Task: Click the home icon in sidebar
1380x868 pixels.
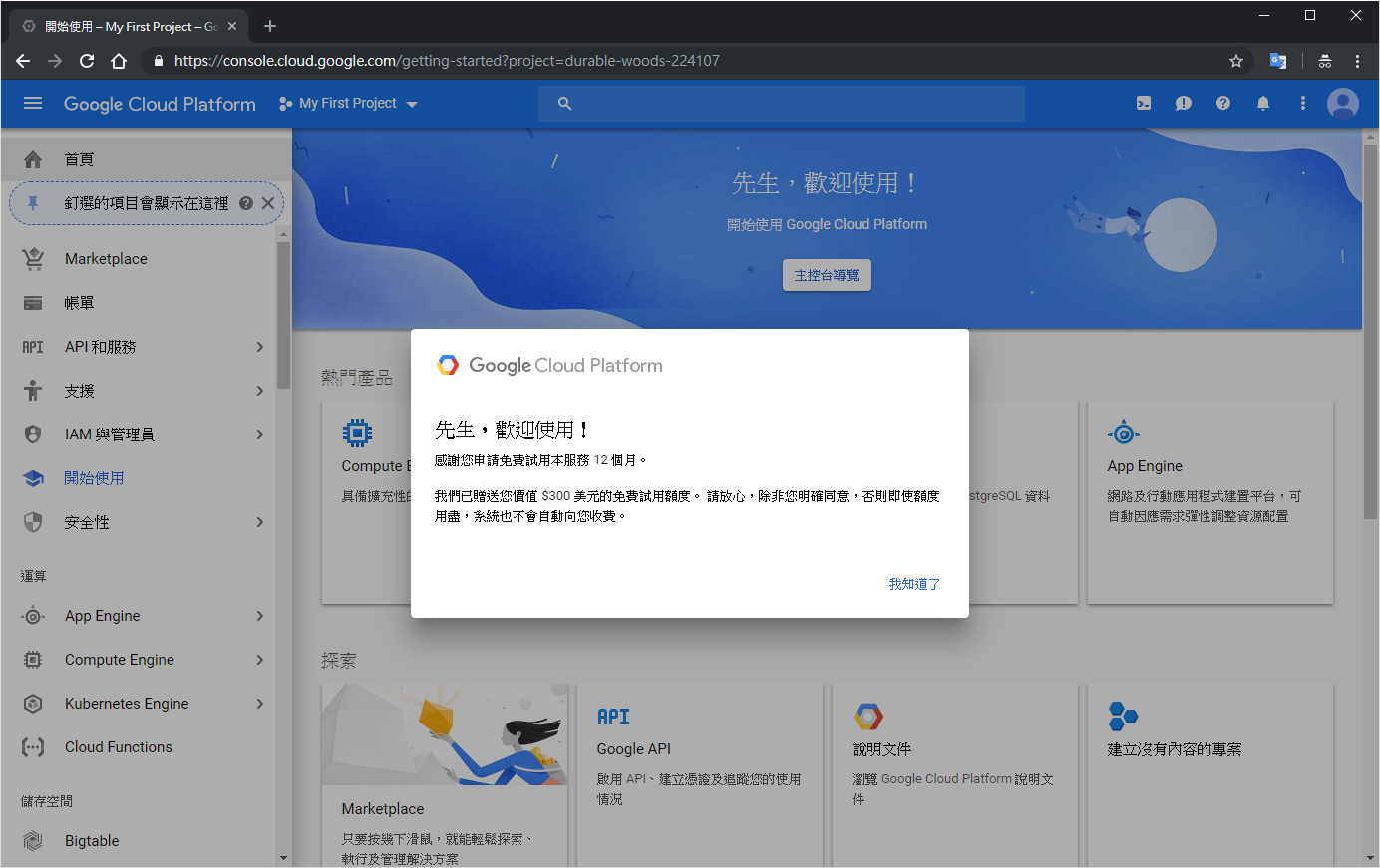Action: [33, 159]
